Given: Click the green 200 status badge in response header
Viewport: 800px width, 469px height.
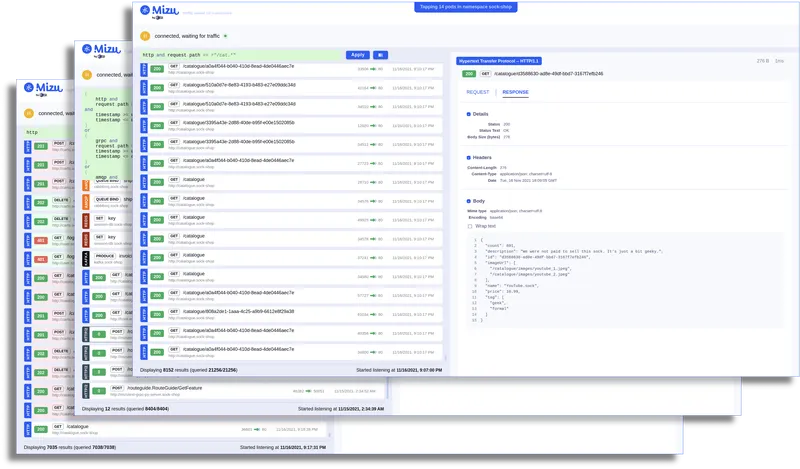Looking at the screenshot, I should [x=468, y=74].
